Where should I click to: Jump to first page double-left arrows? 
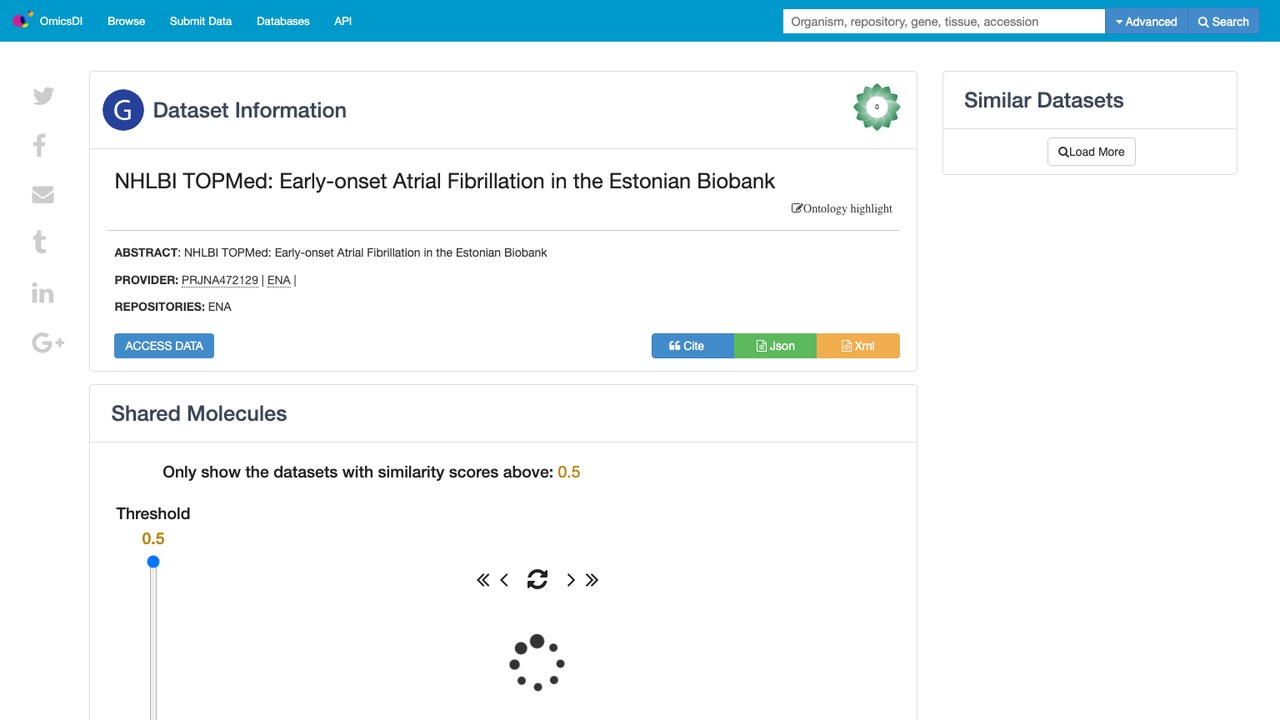pos(483,580)
